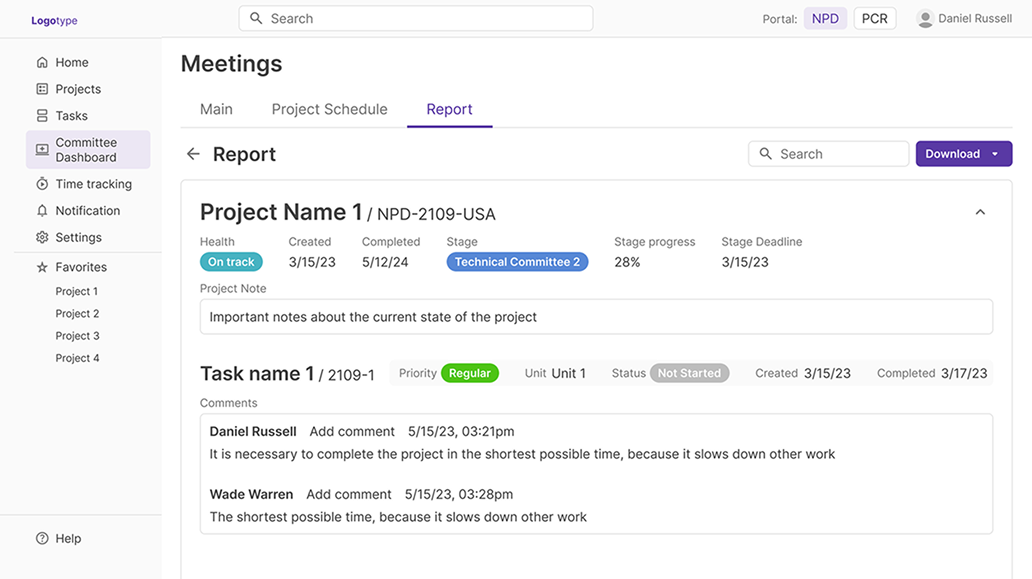This screenshot has width=1032, height=579.
Task: Open Projects via its sidebar icon
Action: click(x=42, y=89)
